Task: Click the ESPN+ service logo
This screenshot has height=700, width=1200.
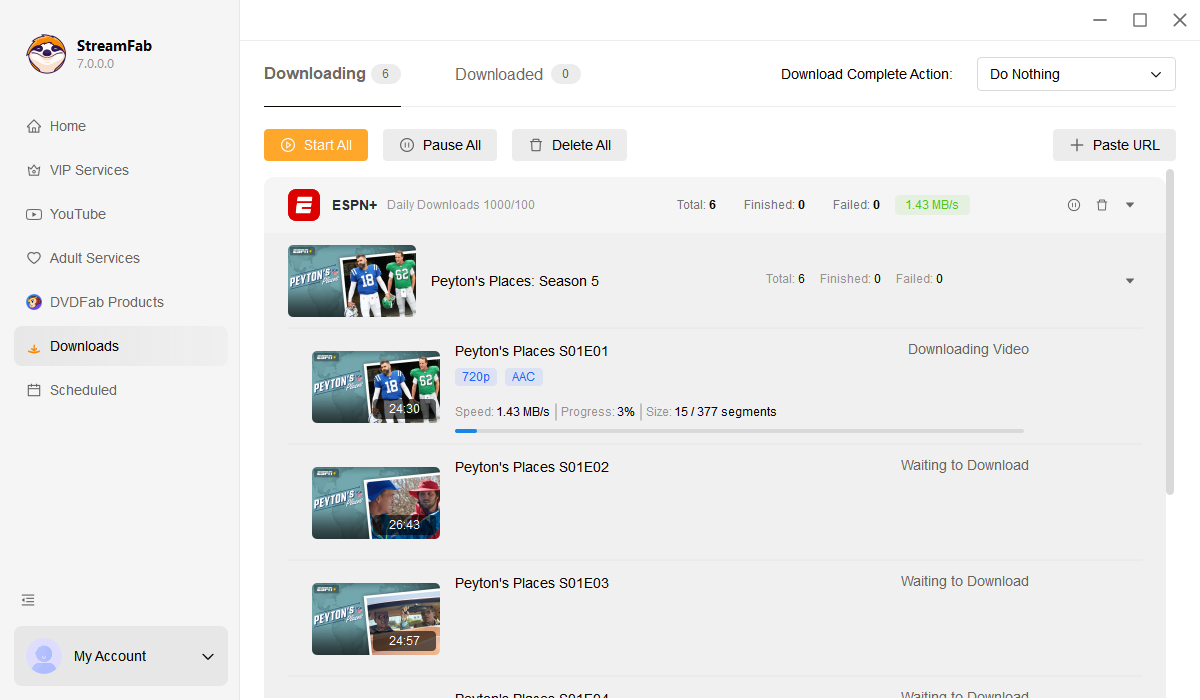Action: pyautogui.click(x=304, y=205)
